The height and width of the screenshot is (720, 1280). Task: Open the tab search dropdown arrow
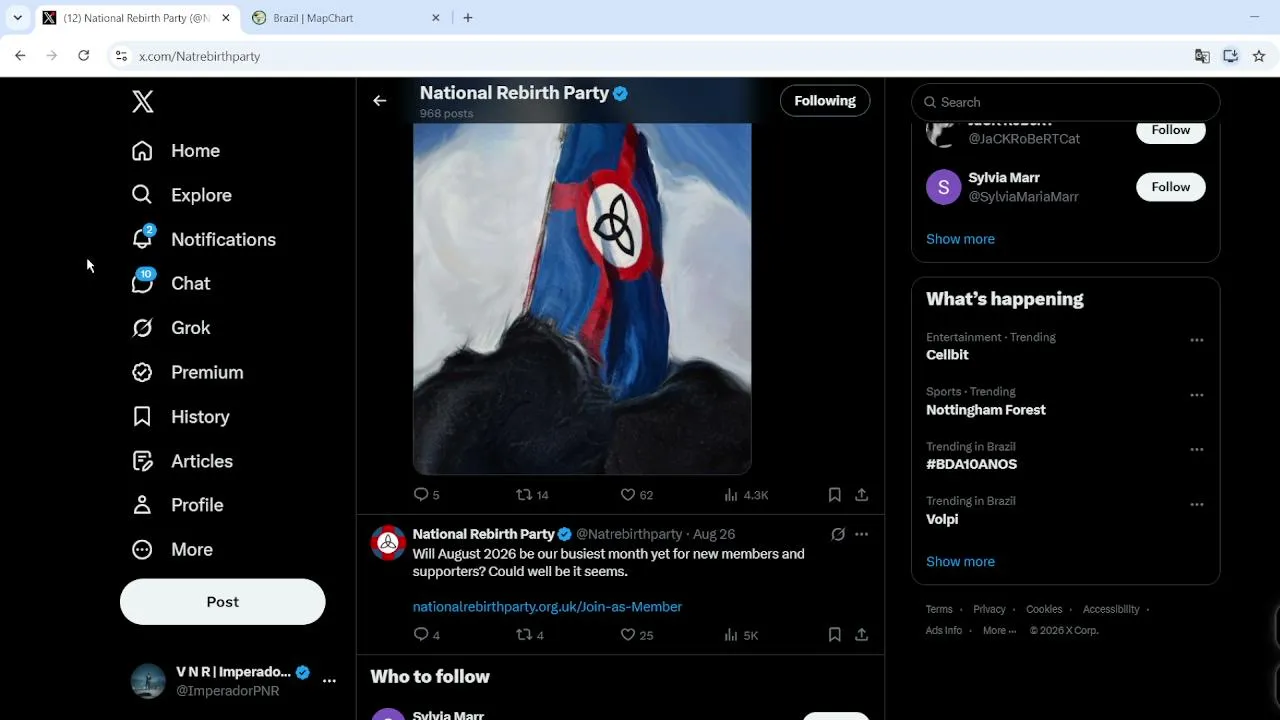tap(17, 18)
